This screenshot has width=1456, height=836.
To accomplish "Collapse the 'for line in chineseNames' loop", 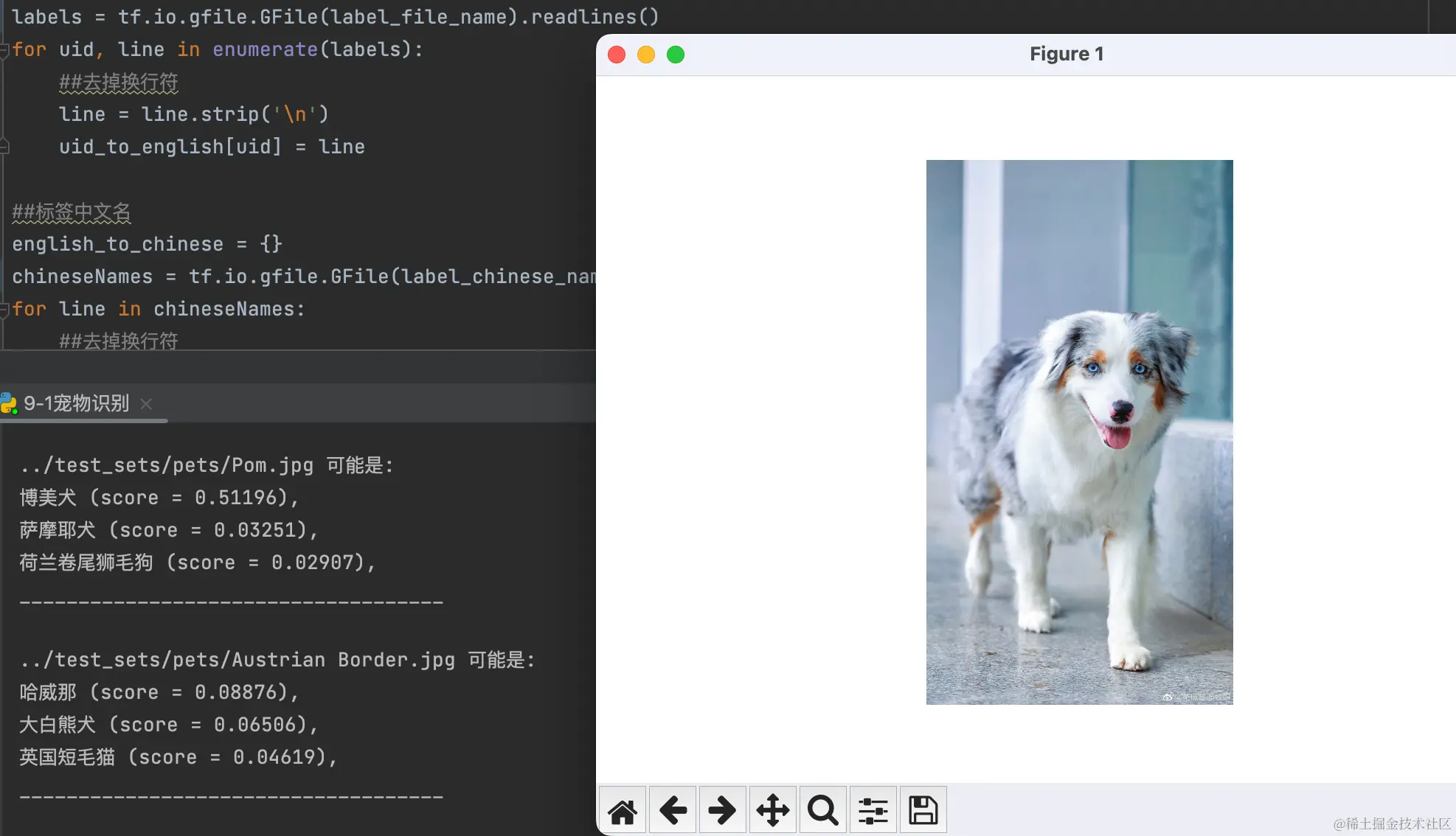I will [4, 310].
